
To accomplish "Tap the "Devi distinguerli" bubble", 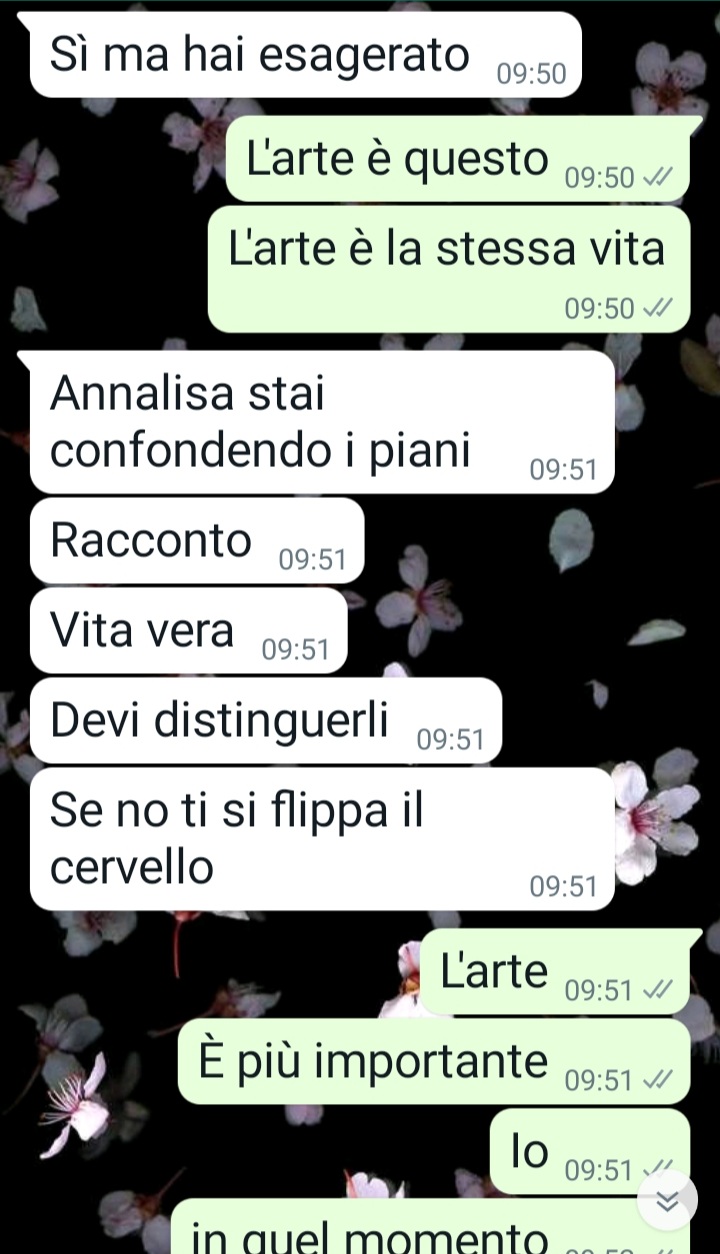I will pyautogui.click(x=266, y=721).
